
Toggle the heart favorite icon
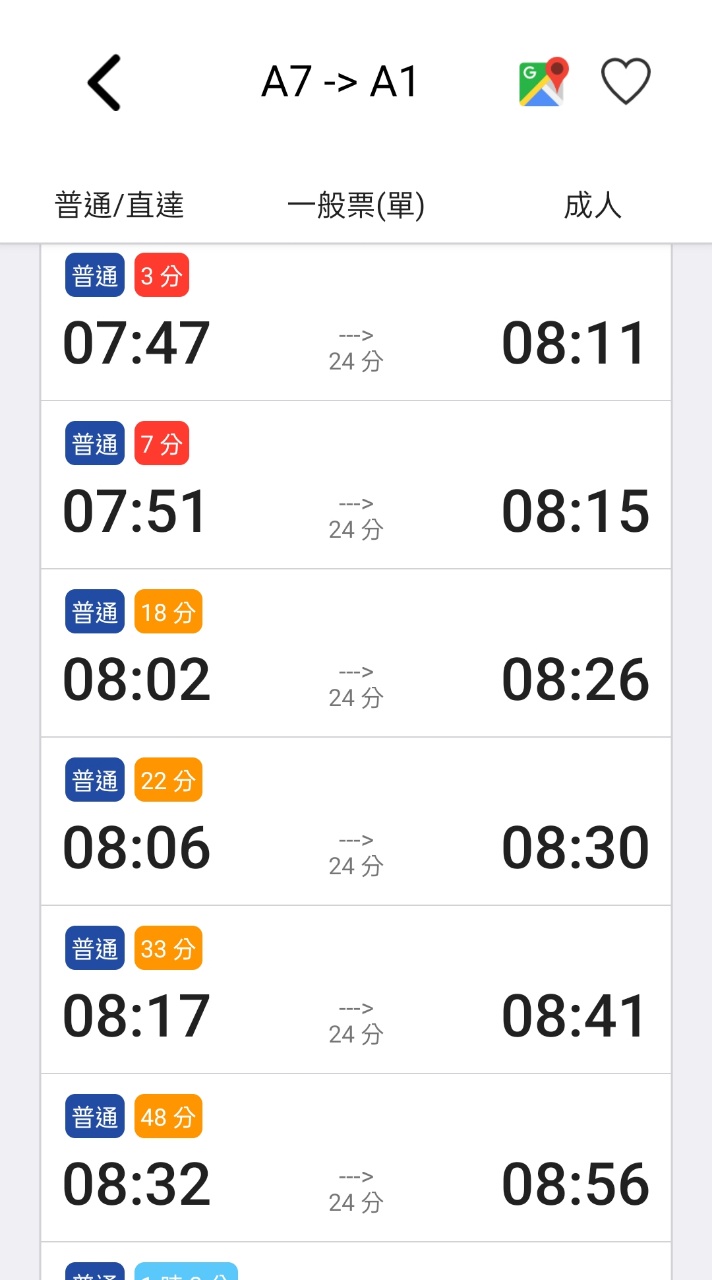tap(626, 82)
